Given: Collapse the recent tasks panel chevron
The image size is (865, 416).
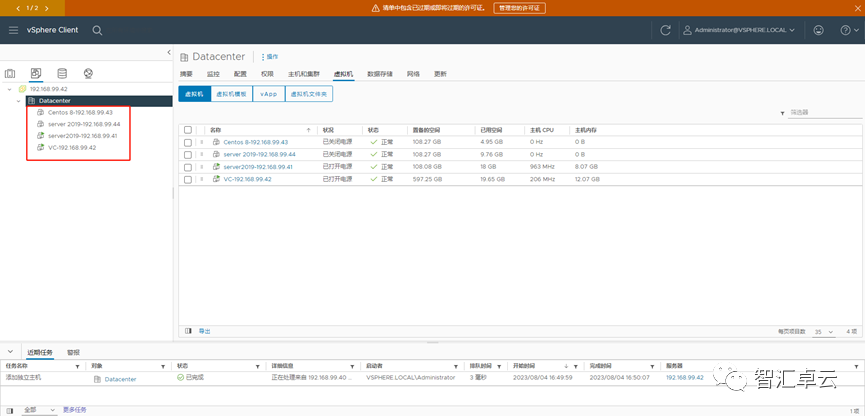Looking at the screenshot, I should pos(10,351).
